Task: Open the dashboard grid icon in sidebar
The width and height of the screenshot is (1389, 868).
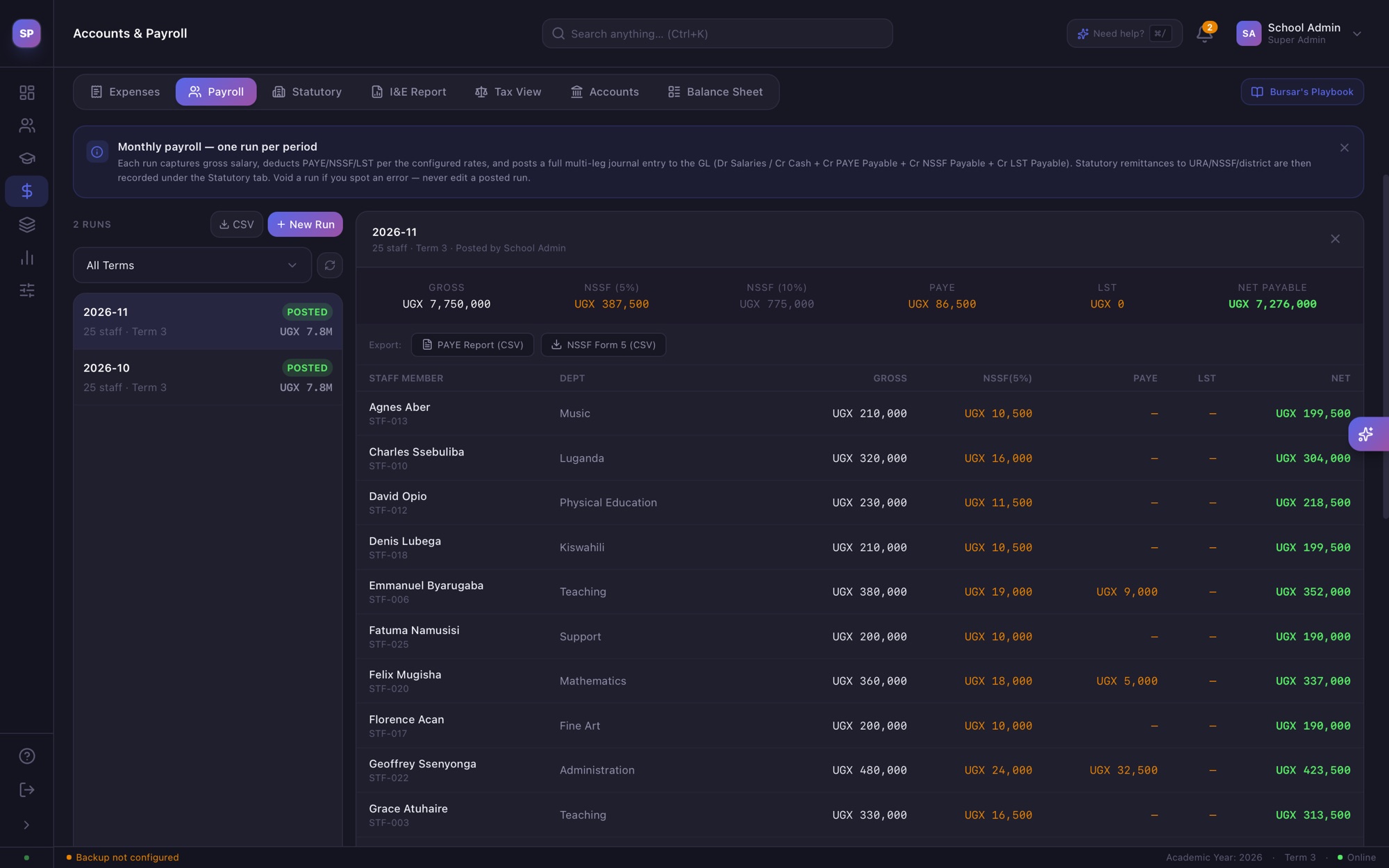Action: pos(26,92)
